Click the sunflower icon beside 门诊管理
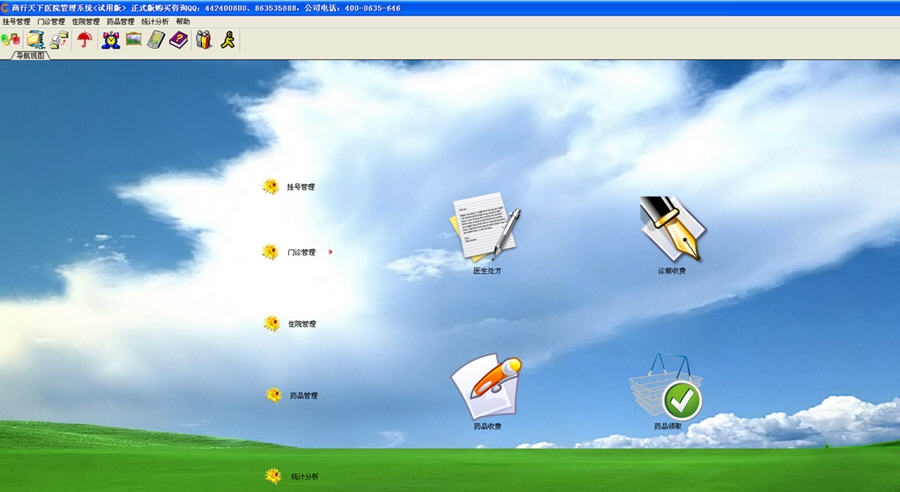Viewport: 900px width, 492px height. 270,252
